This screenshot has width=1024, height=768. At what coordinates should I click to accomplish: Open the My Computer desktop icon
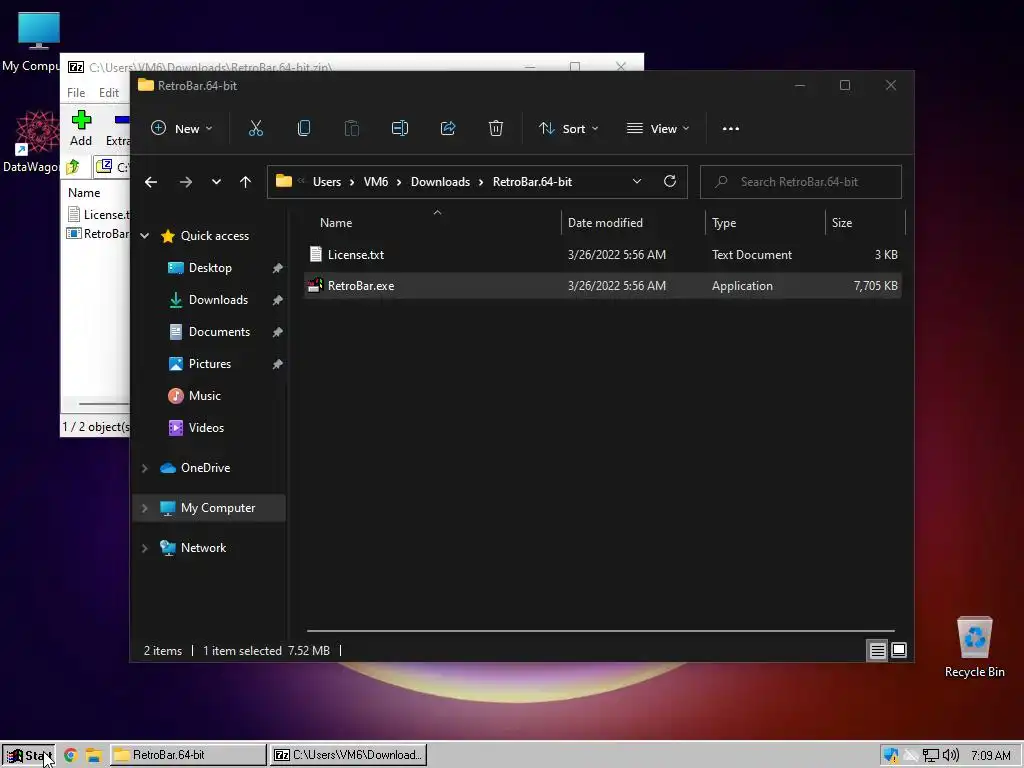coord(39,31)
